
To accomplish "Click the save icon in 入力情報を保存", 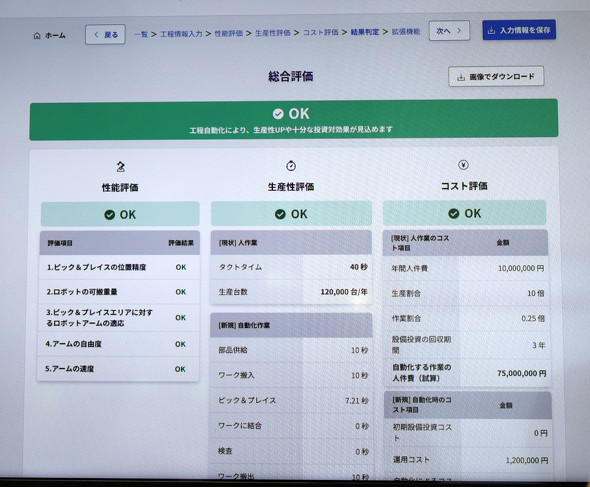I will click(x=491, y=31).
